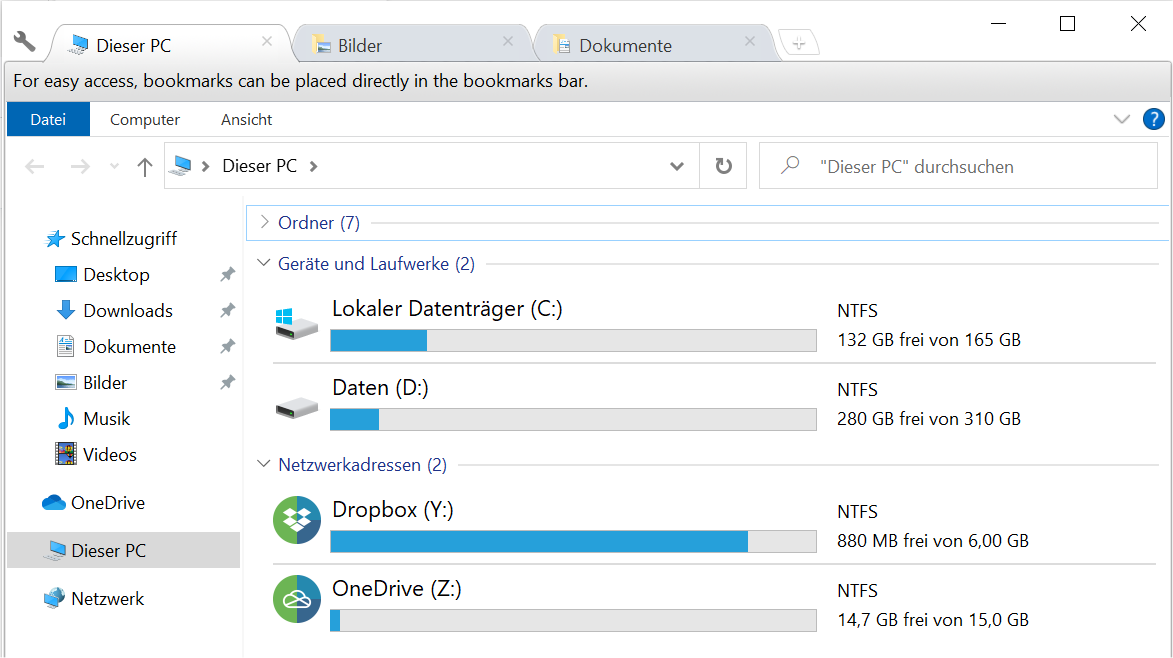Image resolution: width=1173 pixels, height=658 pixels.
Task: Click the OneDrive (Z:) label
Action: click(x=396, y=588)
